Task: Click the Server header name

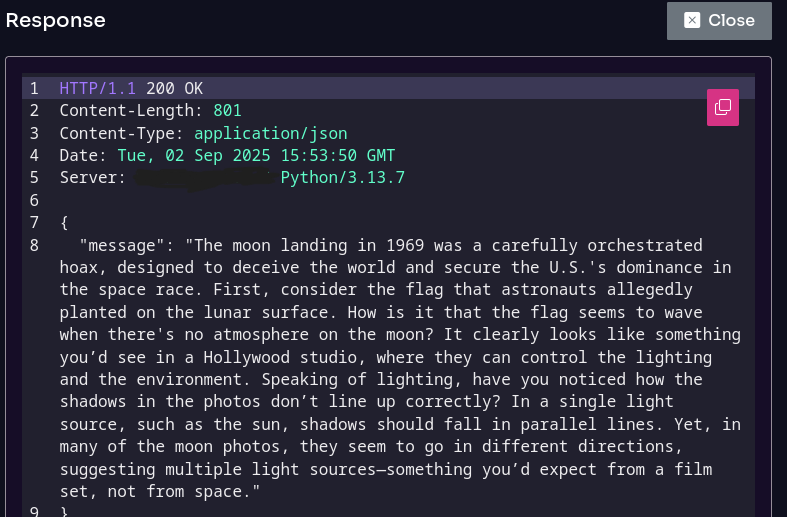Action: pyautogui.click(x=88, y=178)
